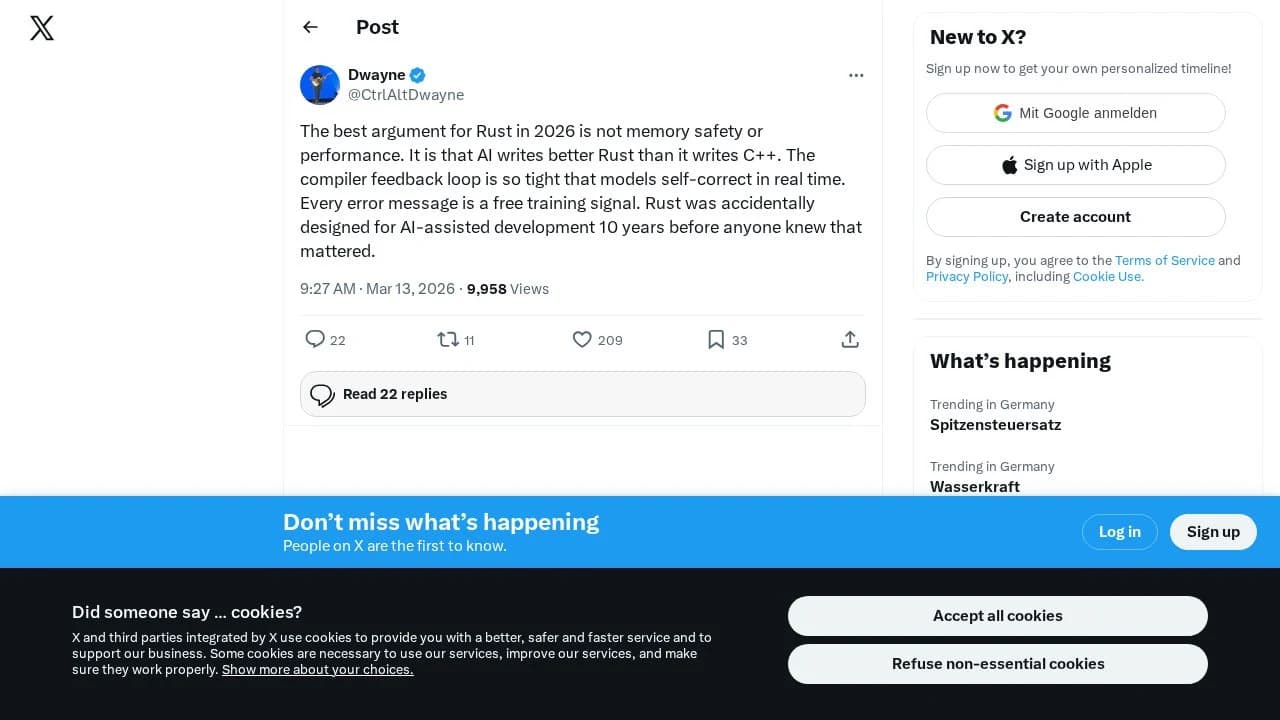Open the more options menu on the post
The height and width of the screenshot is (720, 1280).
point(856,75)
